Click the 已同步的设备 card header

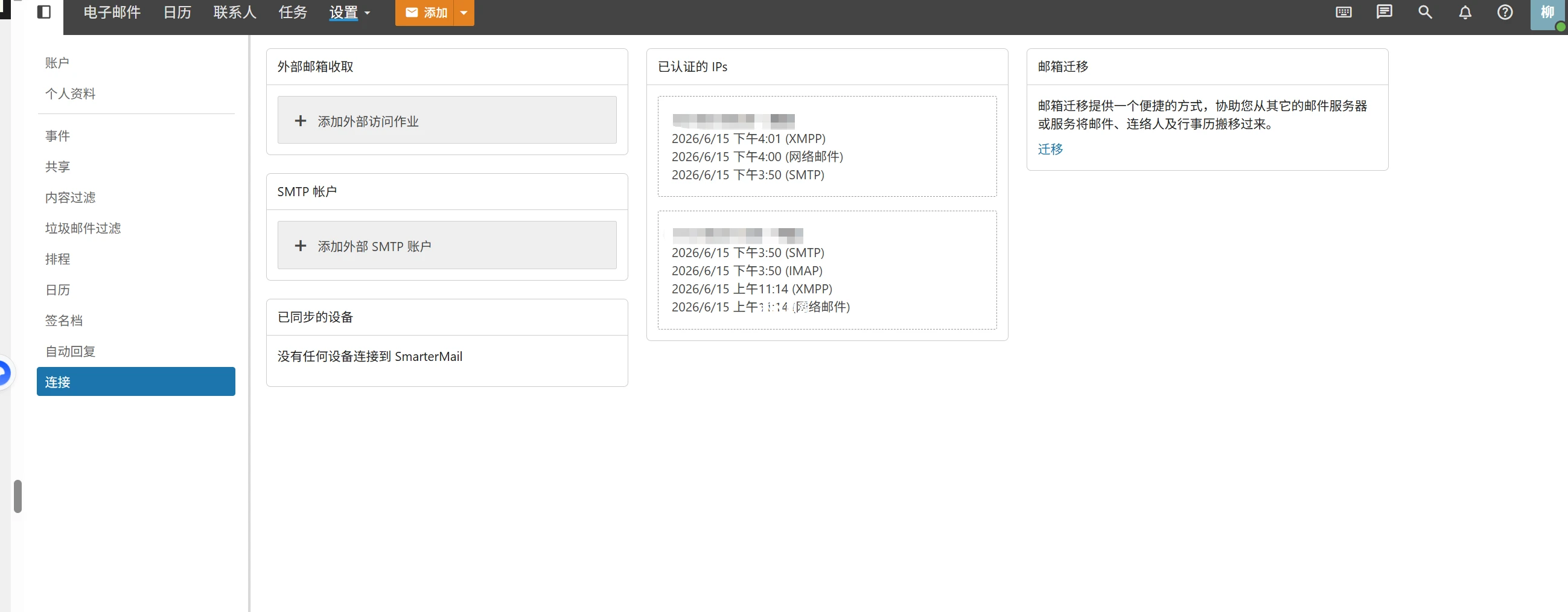click(x=447, y=317)
